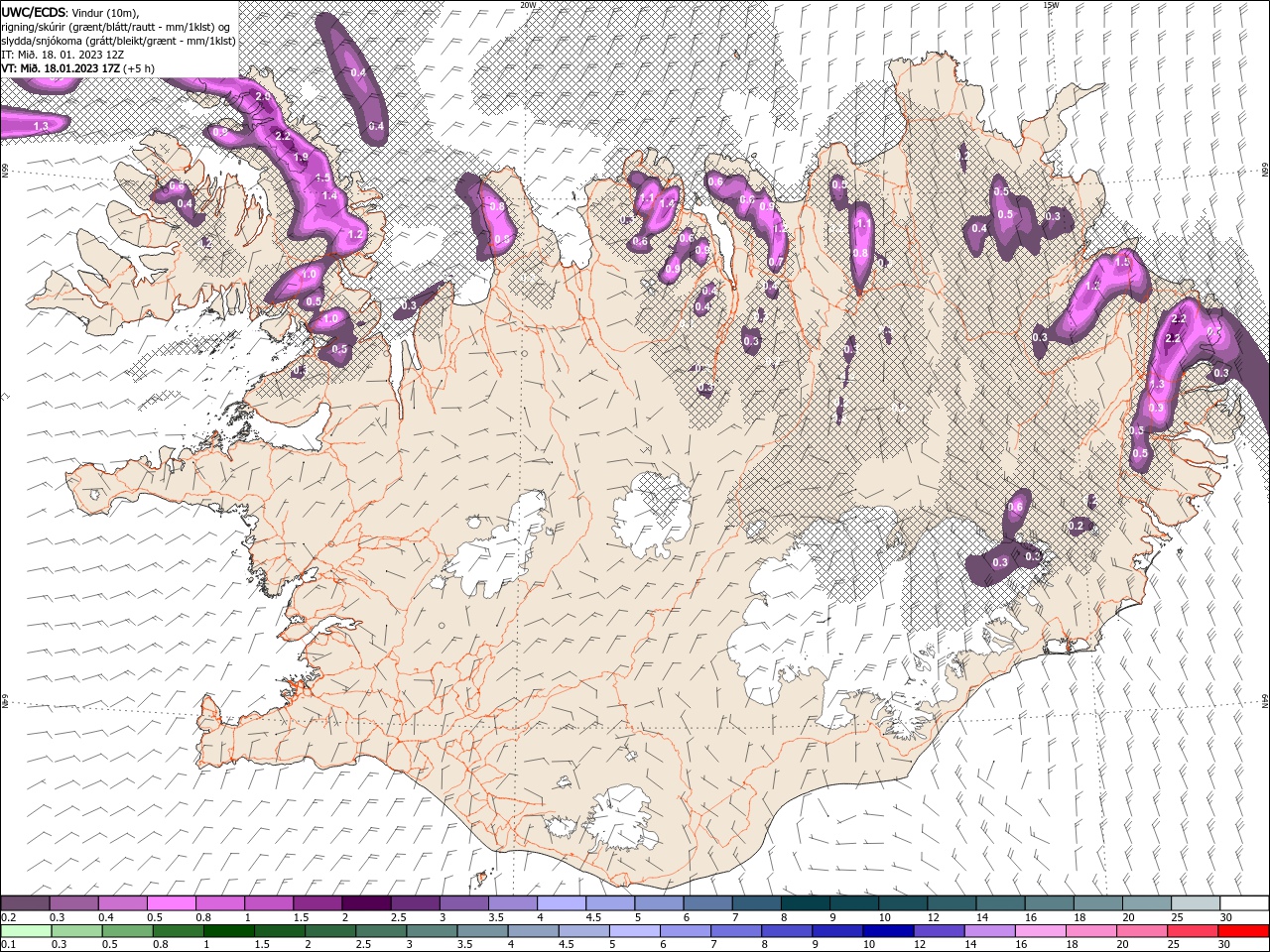The height and width of the screenshot is (952, 1270).
Task: Click the blue 8 swatch in the rain scale
Action: click(786, 931)
